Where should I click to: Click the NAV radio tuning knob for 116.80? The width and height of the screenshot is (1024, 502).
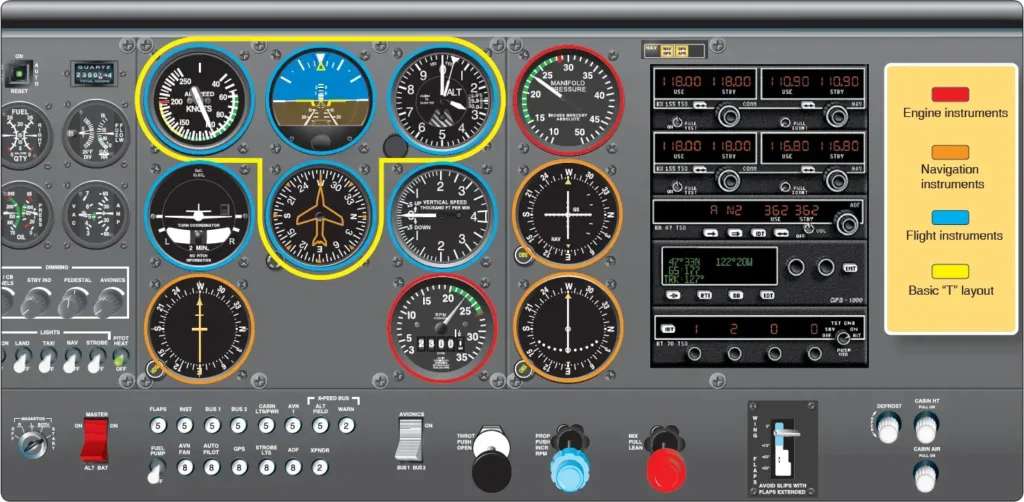point(835,180)
